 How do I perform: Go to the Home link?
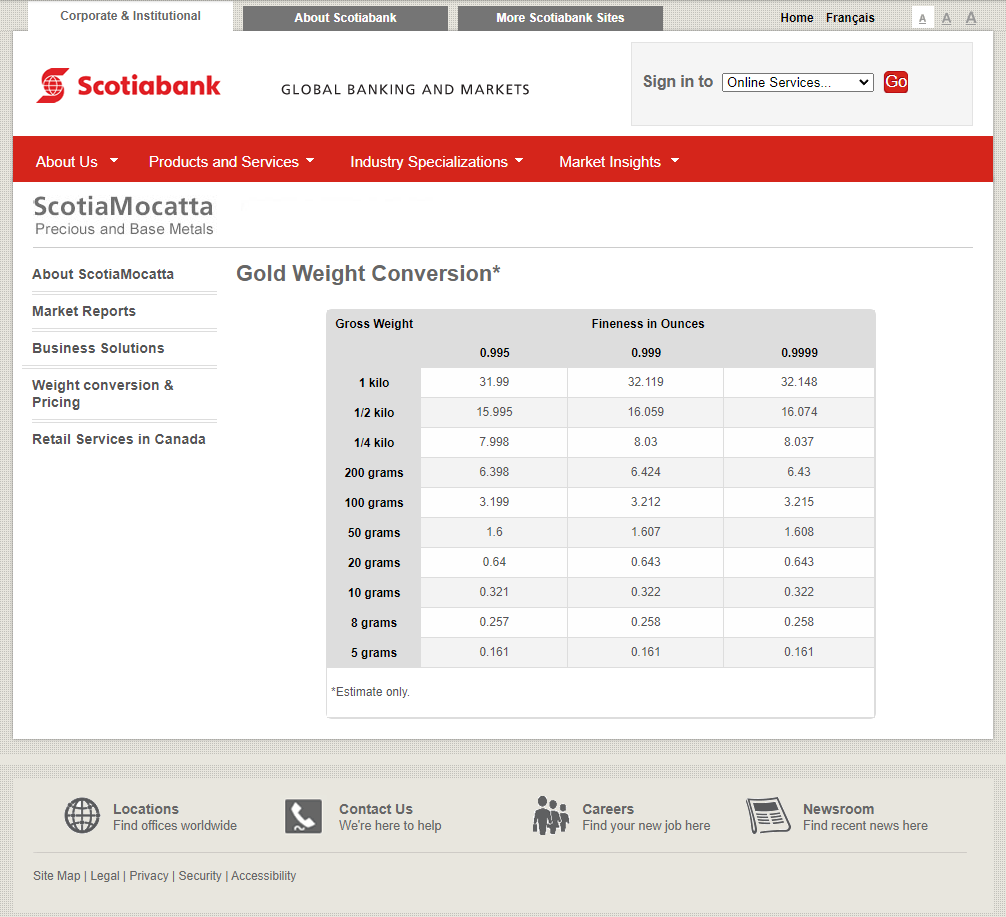tap(797, 18)
